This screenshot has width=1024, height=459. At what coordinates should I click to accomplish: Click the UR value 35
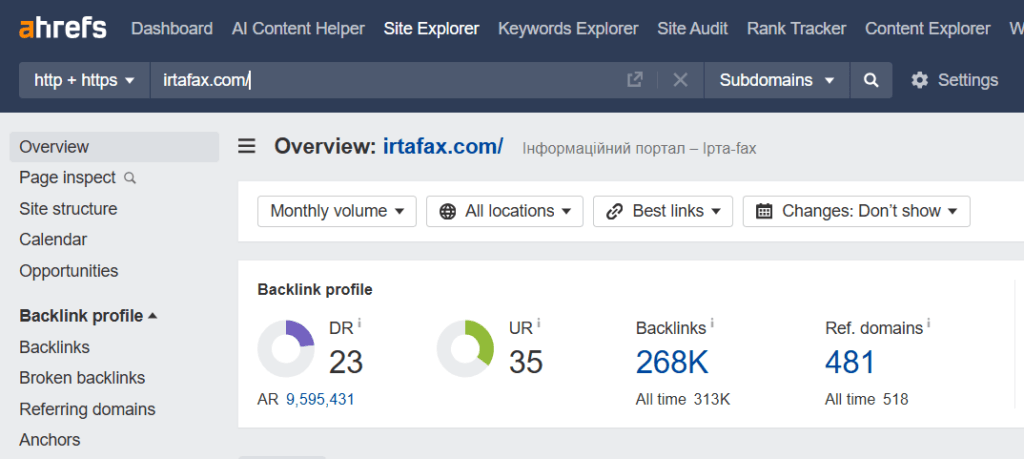526,362
